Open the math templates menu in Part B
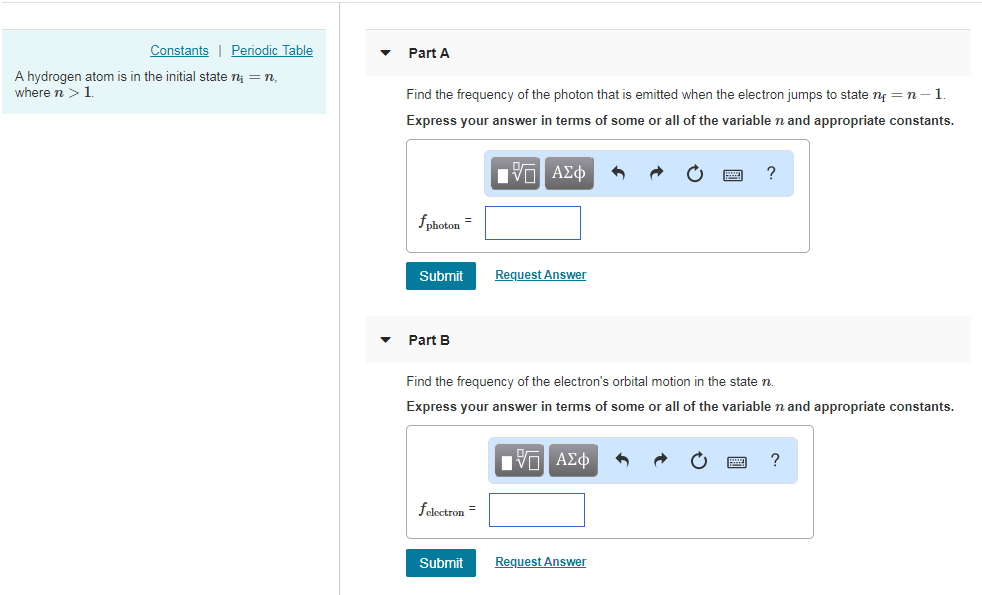This screenshot has height=595, width=982. tap(518, 460)
